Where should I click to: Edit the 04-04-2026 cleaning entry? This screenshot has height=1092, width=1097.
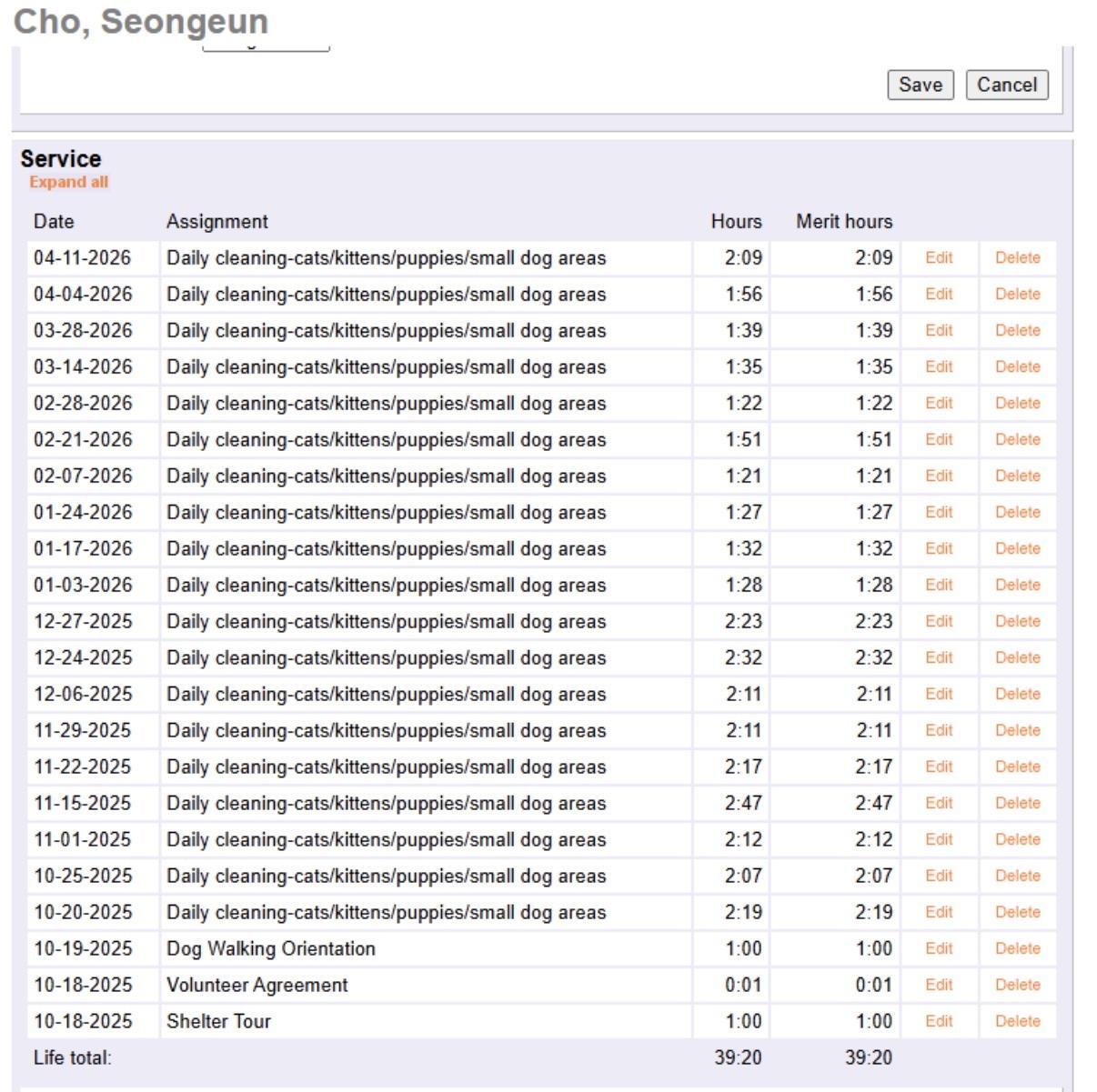click(x=939, y=295)
